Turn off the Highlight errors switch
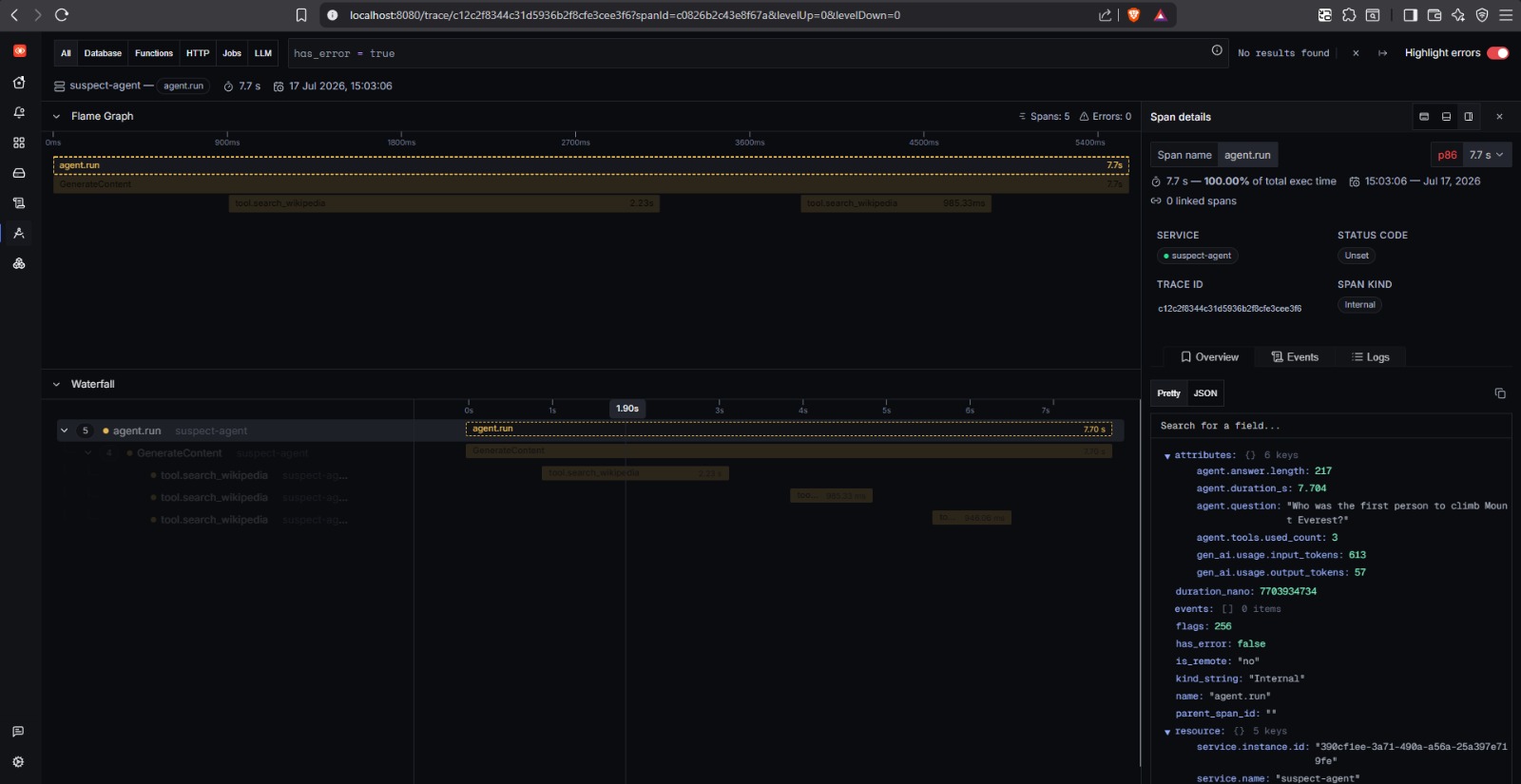The height and width of the screenshot is (784, 1521). point(1498,53)
